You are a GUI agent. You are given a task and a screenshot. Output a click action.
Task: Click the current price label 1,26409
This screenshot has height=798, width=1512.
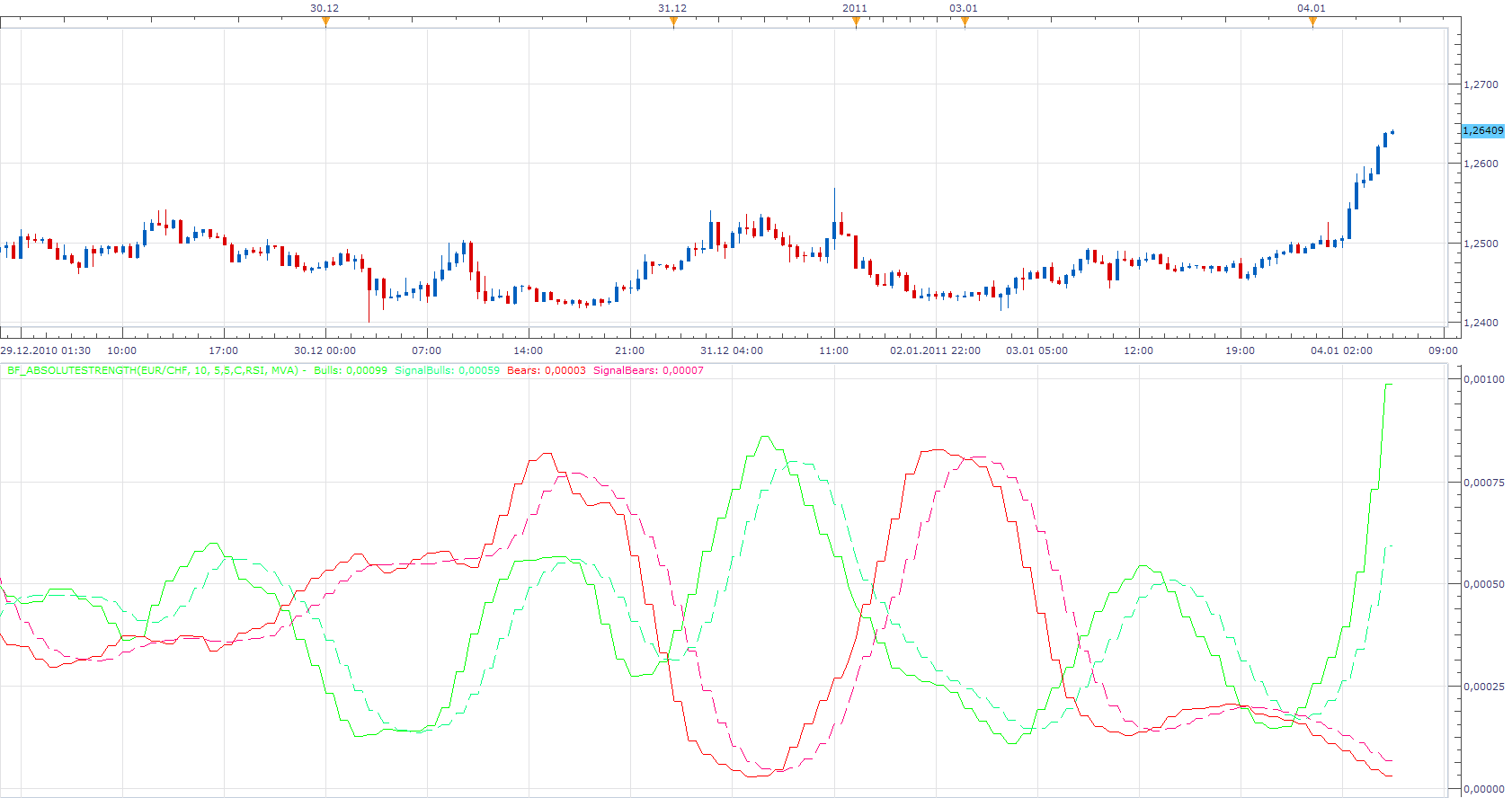1483,131
